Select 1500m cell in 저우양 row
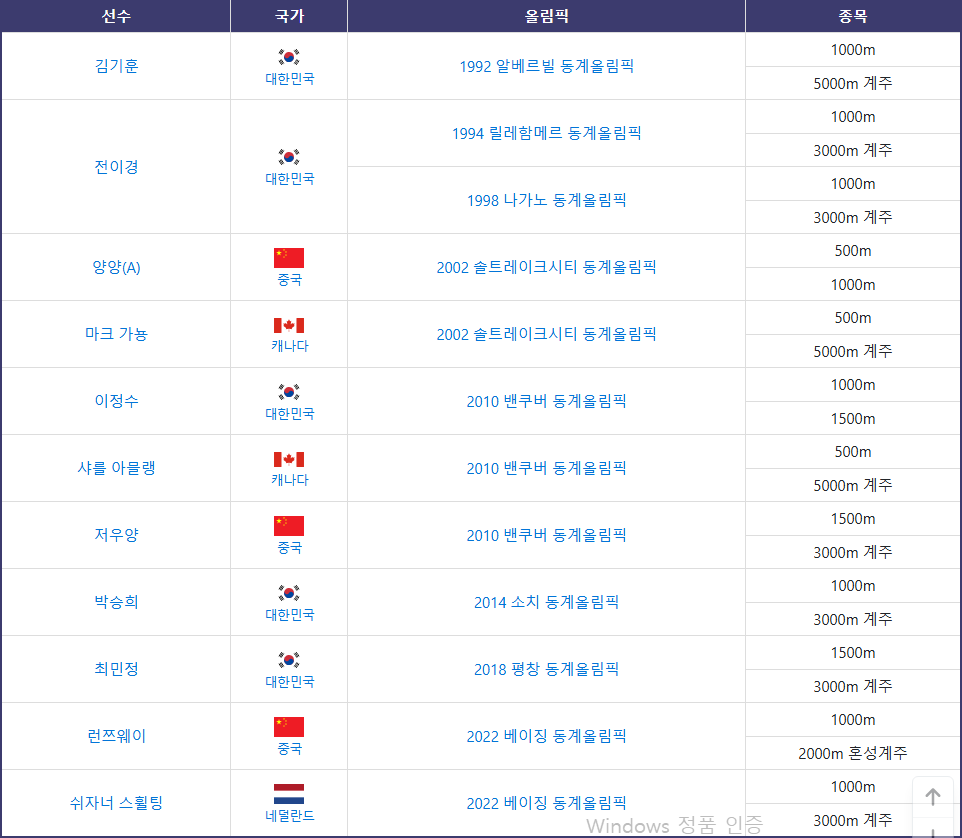 click(853, 518)
